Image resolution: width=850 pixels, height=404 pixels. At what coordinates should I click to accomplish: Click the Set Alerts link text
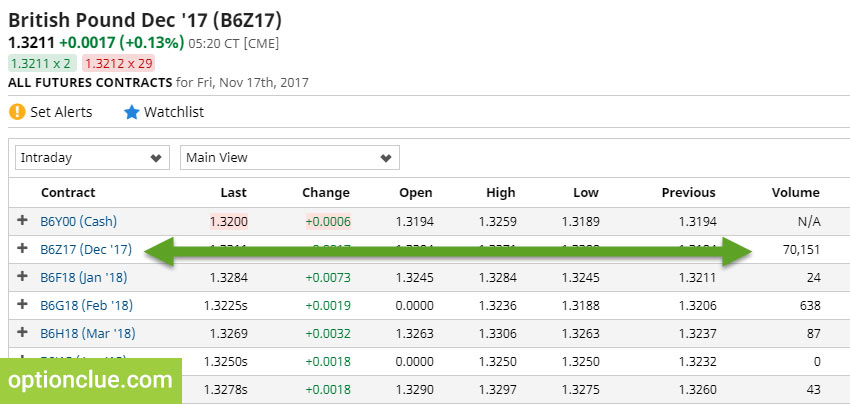click(x=61, y=112)
